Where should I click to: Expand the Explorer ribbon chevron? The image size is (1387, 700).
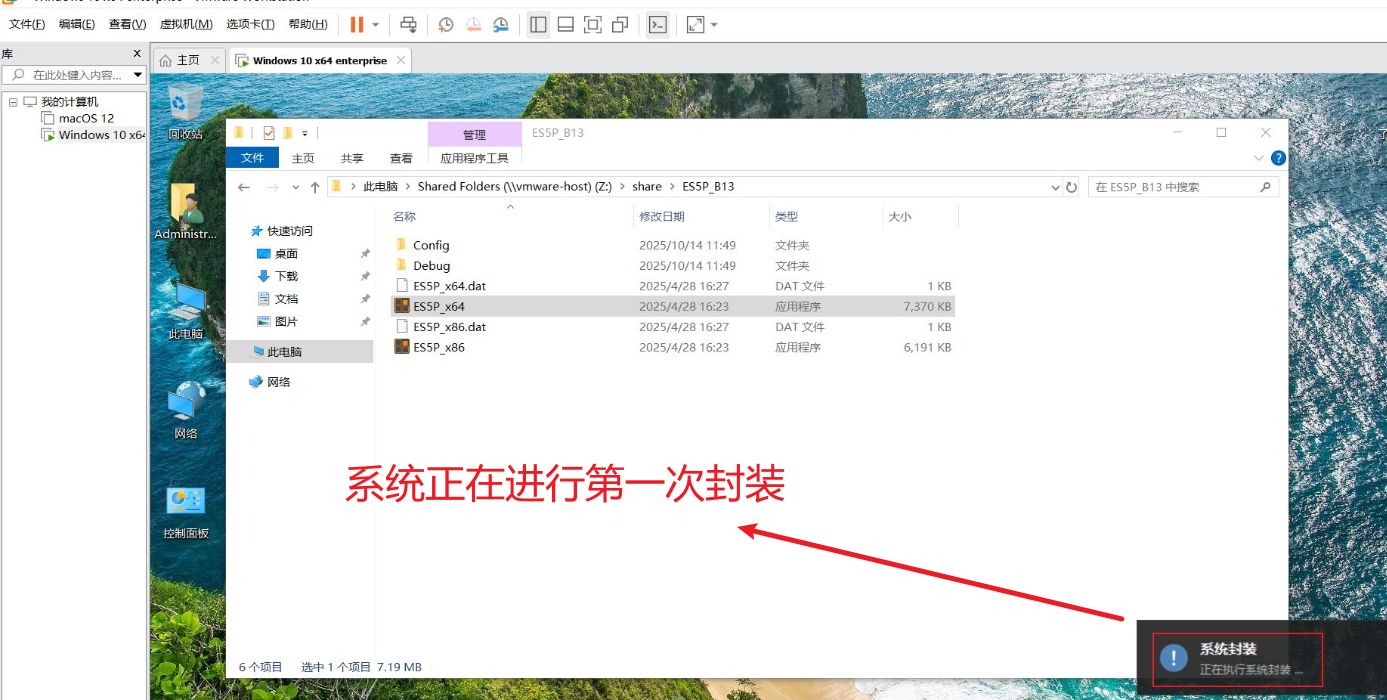1259,158
